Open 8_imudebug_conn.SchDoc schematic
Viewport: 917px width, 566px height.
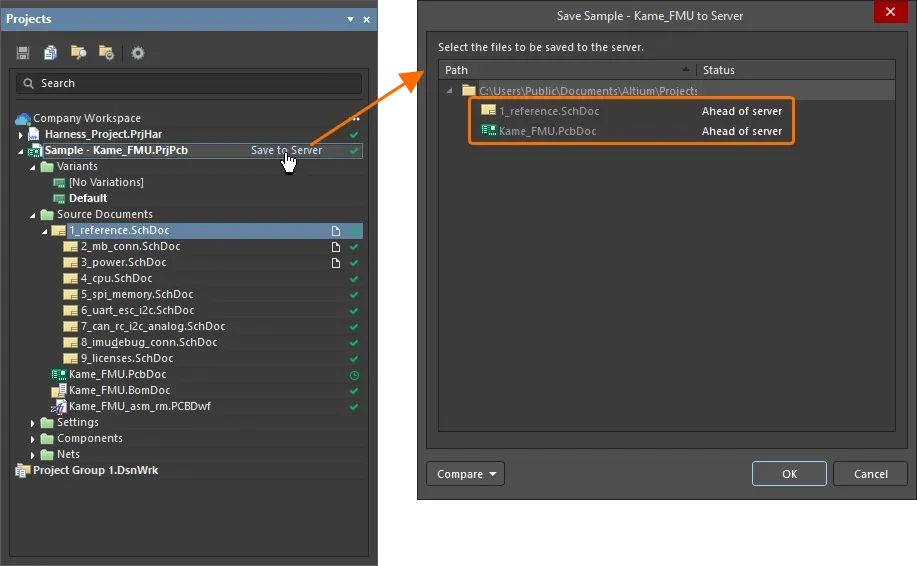tap(149, 342)
